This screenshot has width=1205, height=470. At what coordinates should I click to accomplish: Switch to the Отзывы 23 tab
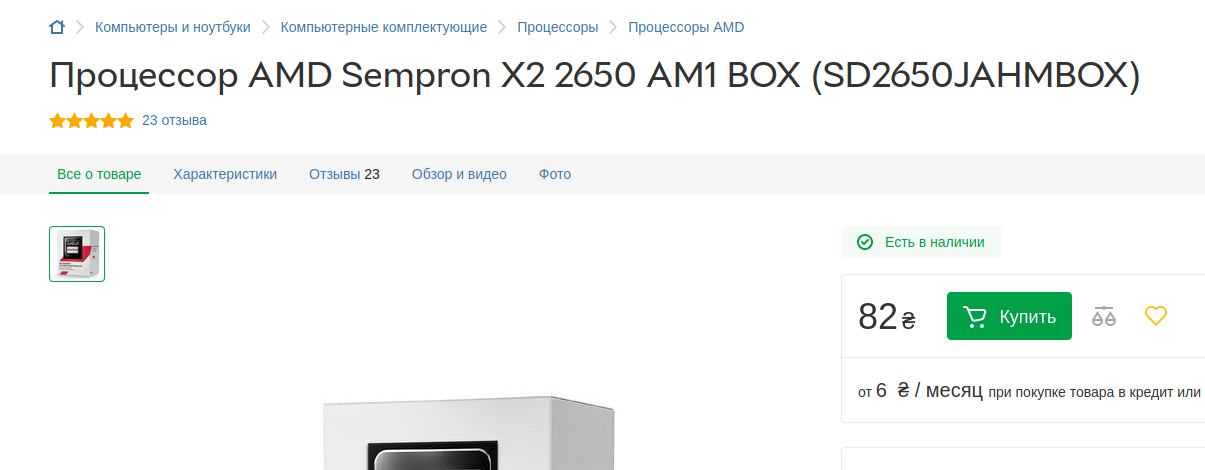344,174
